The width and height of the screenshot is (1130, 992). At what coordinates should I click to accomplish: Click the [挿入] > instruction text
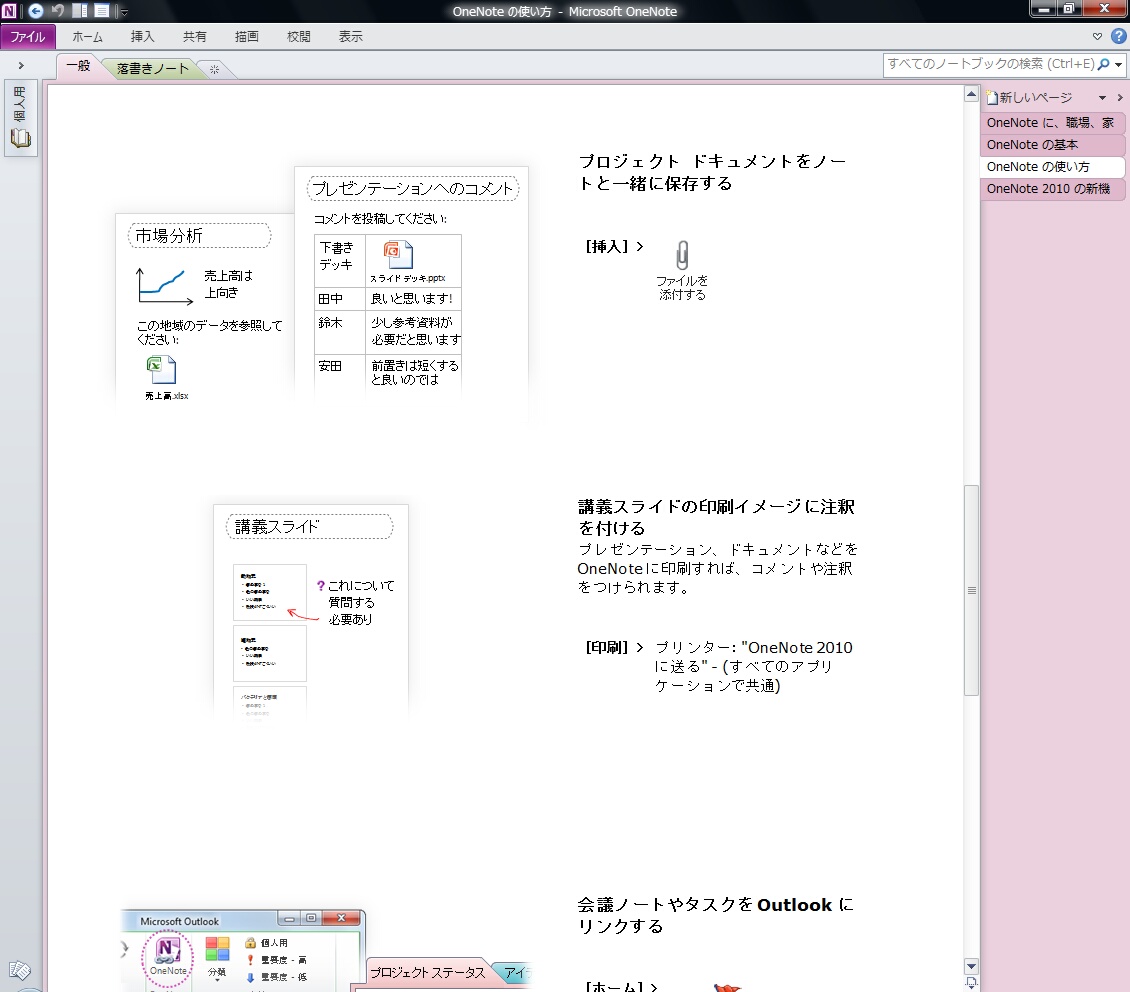point(614,246)
